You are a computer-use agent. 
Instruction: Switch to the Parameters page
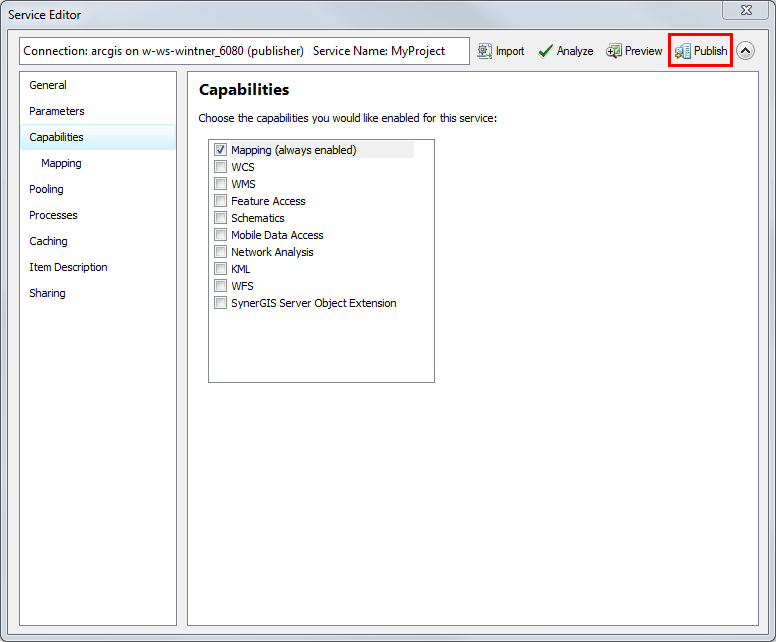click(x=57, y=111)
